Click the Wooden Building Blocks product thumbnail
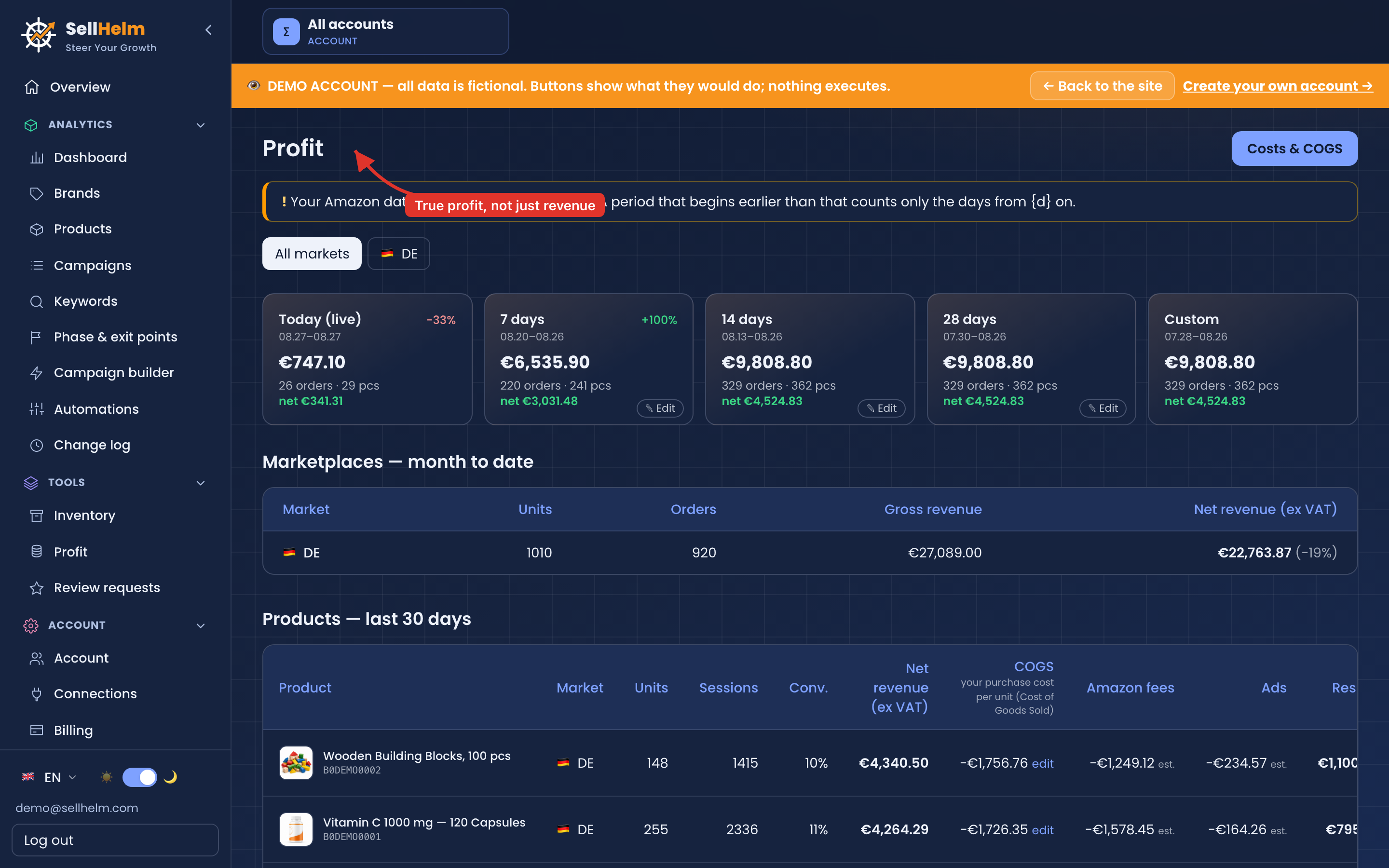1389x868 pixels. point(296,763)
